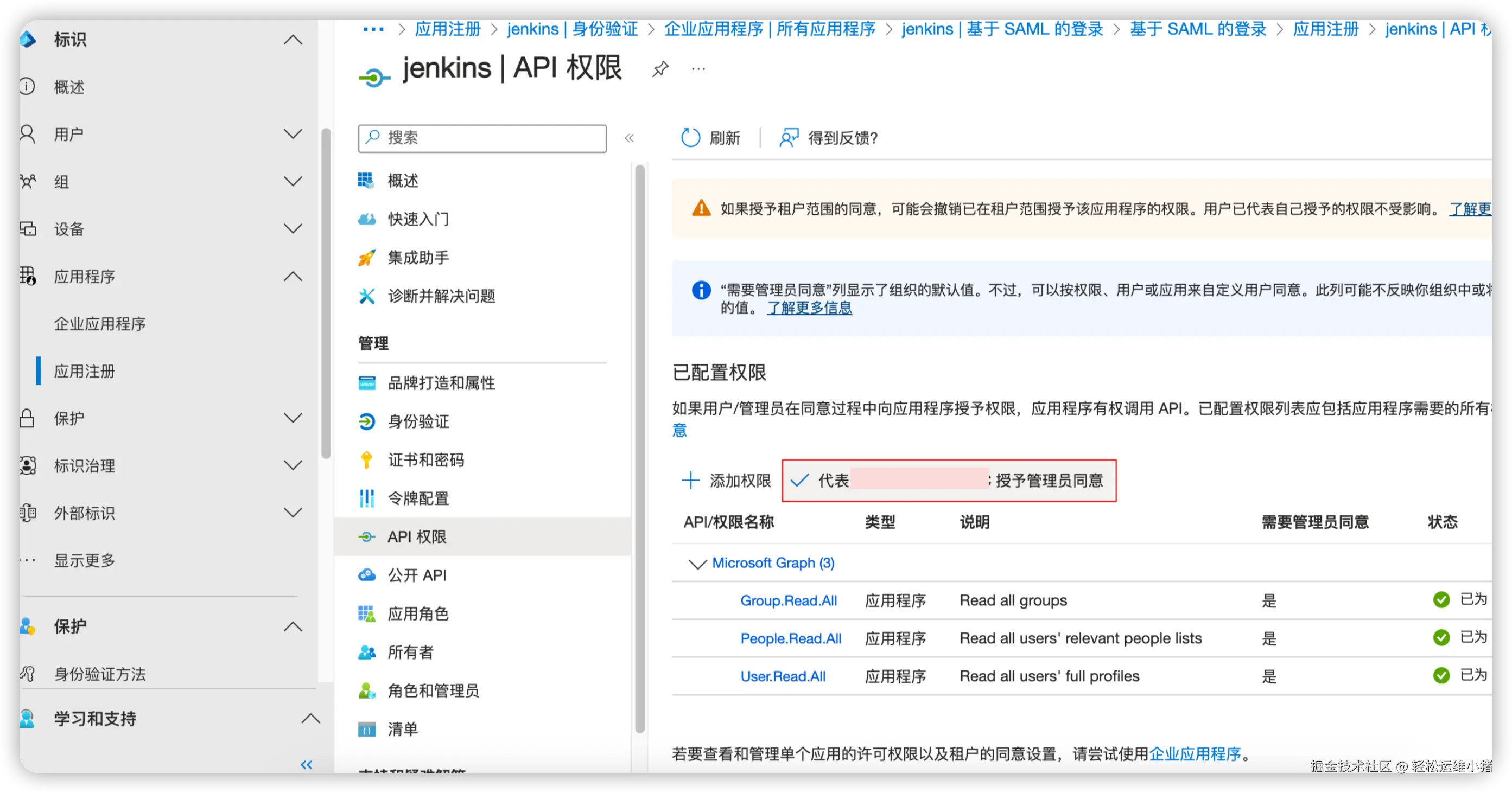Screen dimensions: 1512x793
Task: Click the 添加权限 add permission button
Action: point(727,481)
